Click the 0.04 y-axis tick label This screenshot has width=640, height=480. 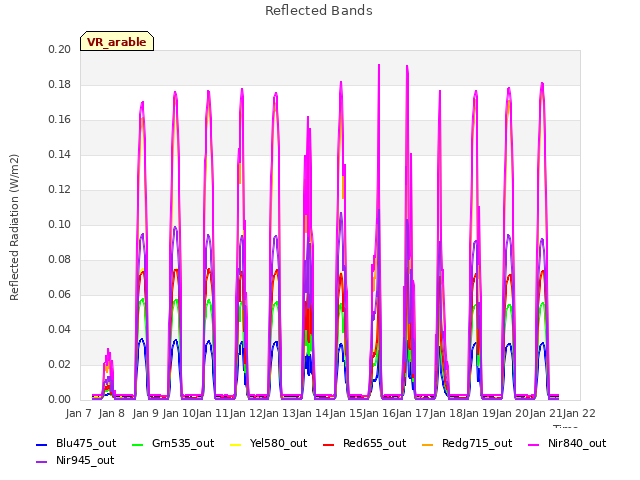point(60,329)
